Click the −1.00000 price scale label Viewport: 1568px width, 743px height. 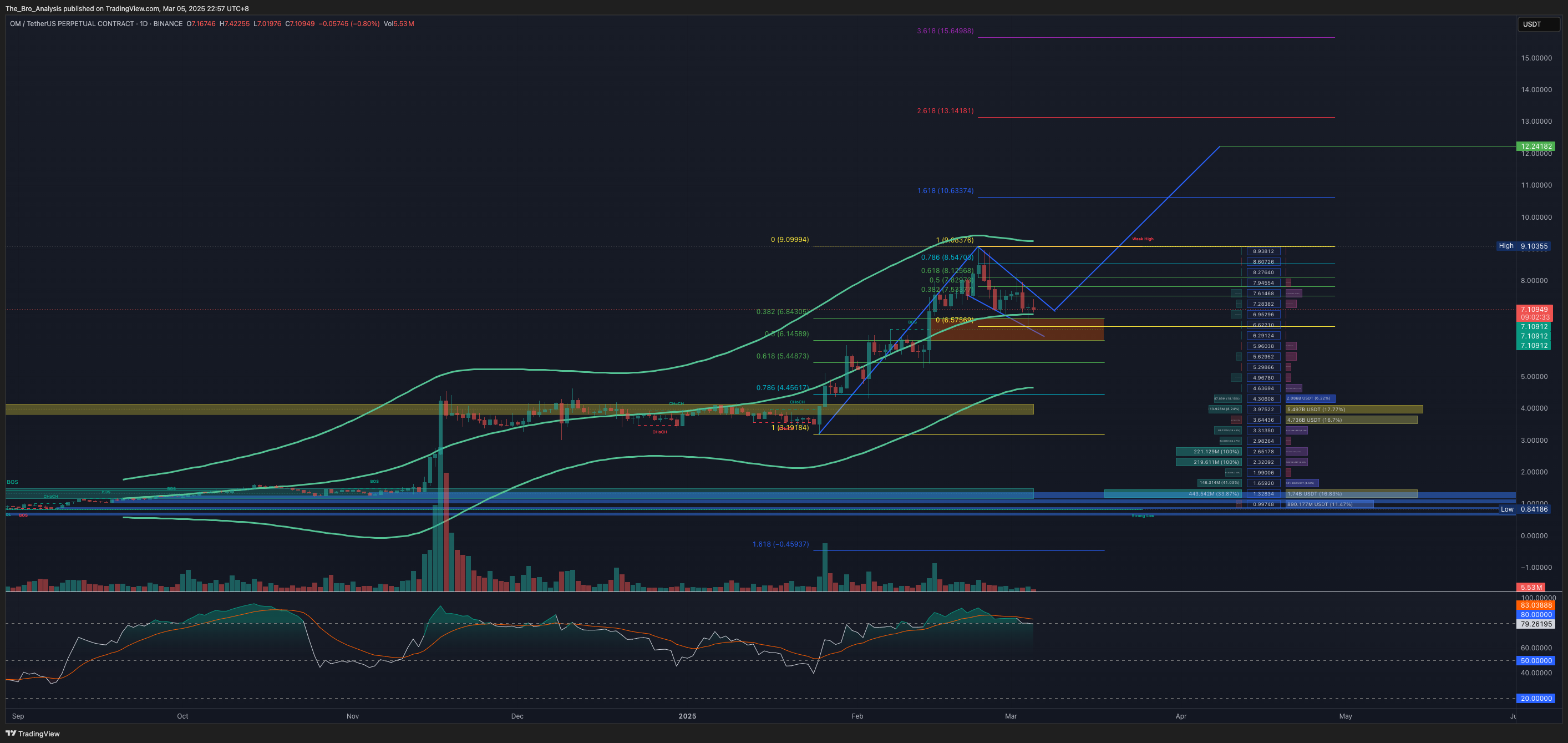click(x=1536, y=568)
